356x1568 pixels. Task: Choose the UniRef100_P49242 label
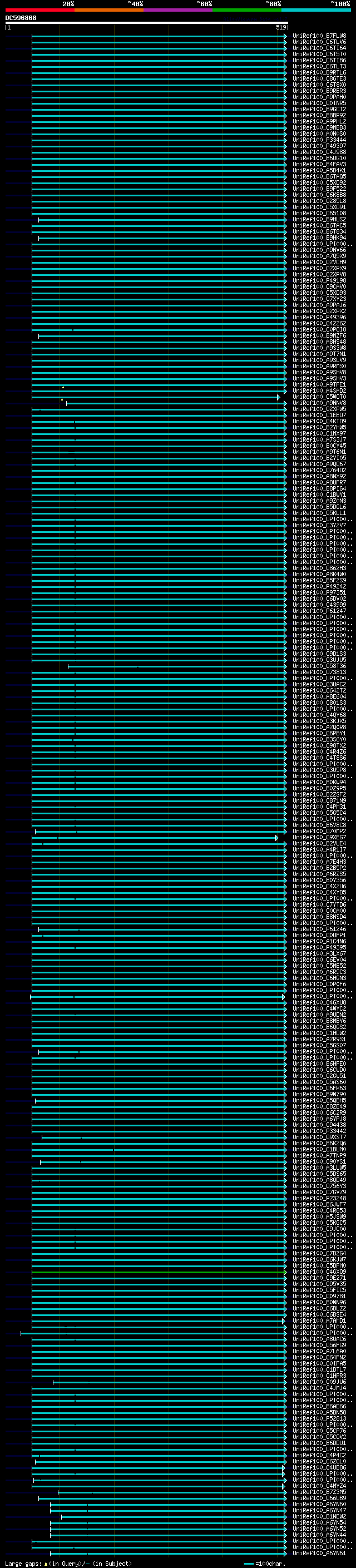click(319, 587)
